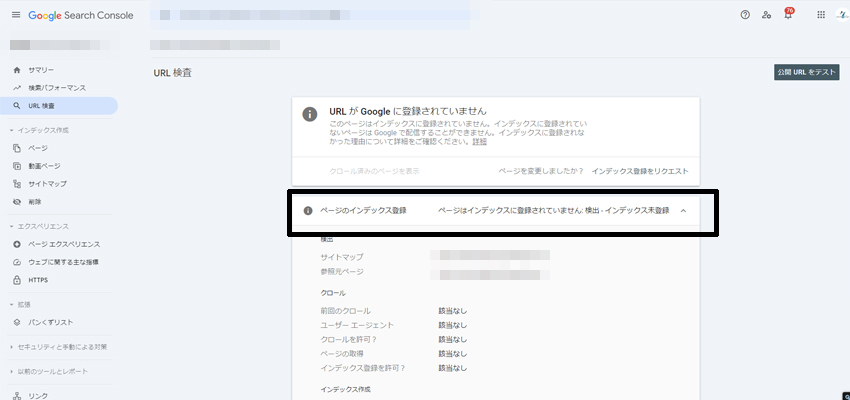Viewport: 850px width, 400px height.
Task: Click the ページのインデックス登録 header row
Action: 495,211
